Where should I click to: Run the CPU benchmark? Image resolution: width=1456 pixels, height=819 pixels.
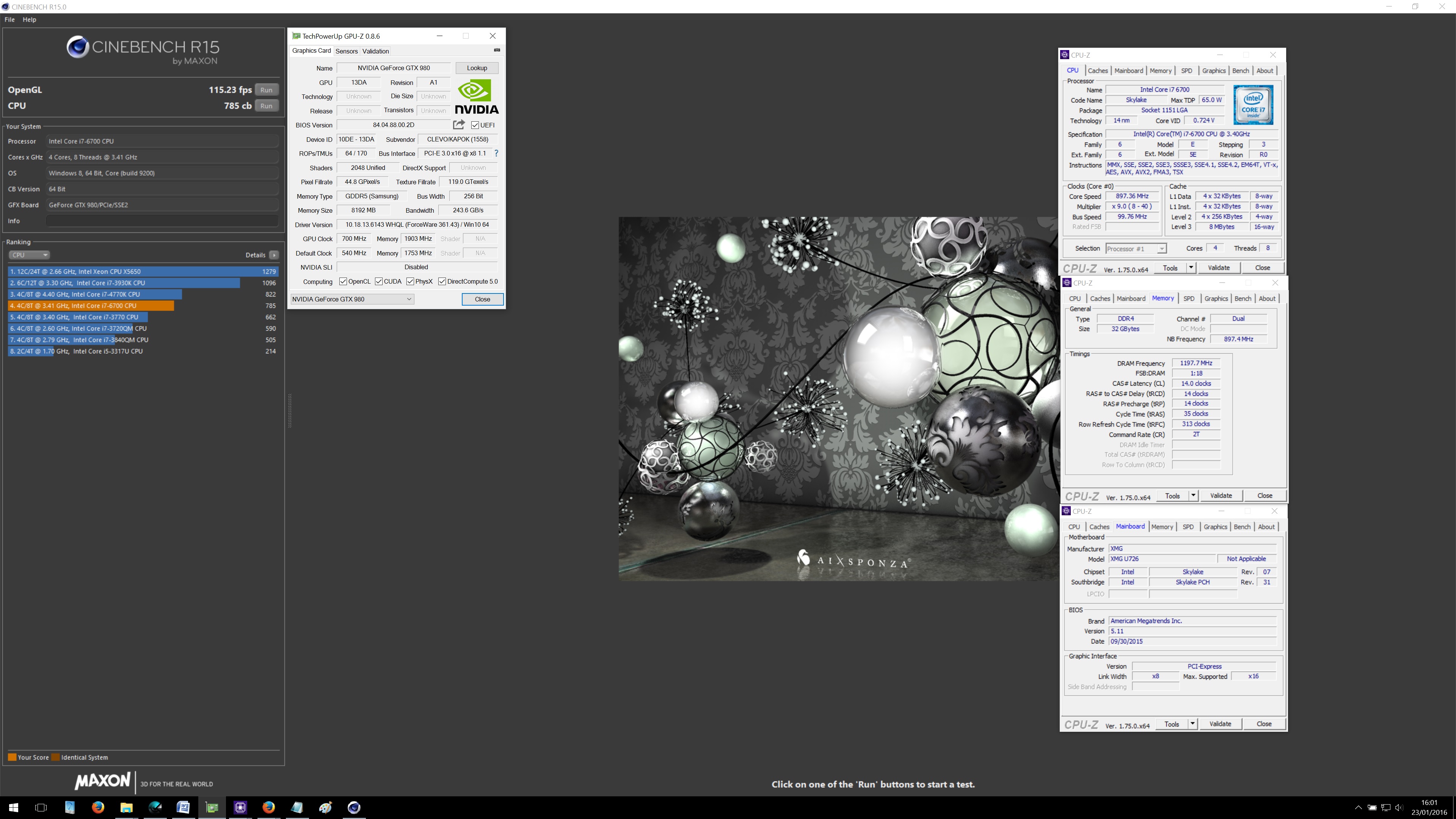click(x=266, y=106)
